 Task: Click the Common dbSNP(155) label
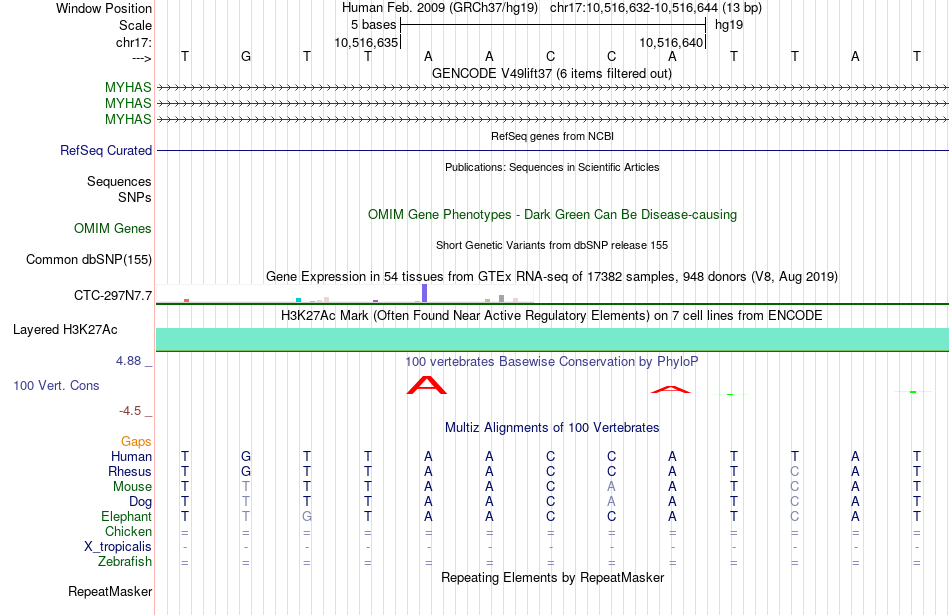pos(88,259)
